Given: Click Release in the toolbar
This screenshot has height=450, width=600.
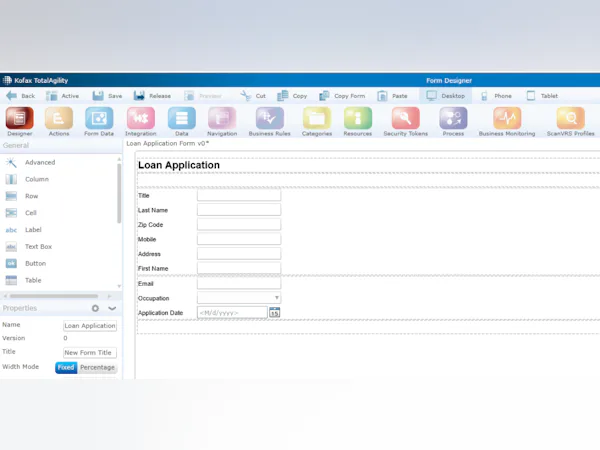Looking at the screenshot, I should [x=152, y=96].
